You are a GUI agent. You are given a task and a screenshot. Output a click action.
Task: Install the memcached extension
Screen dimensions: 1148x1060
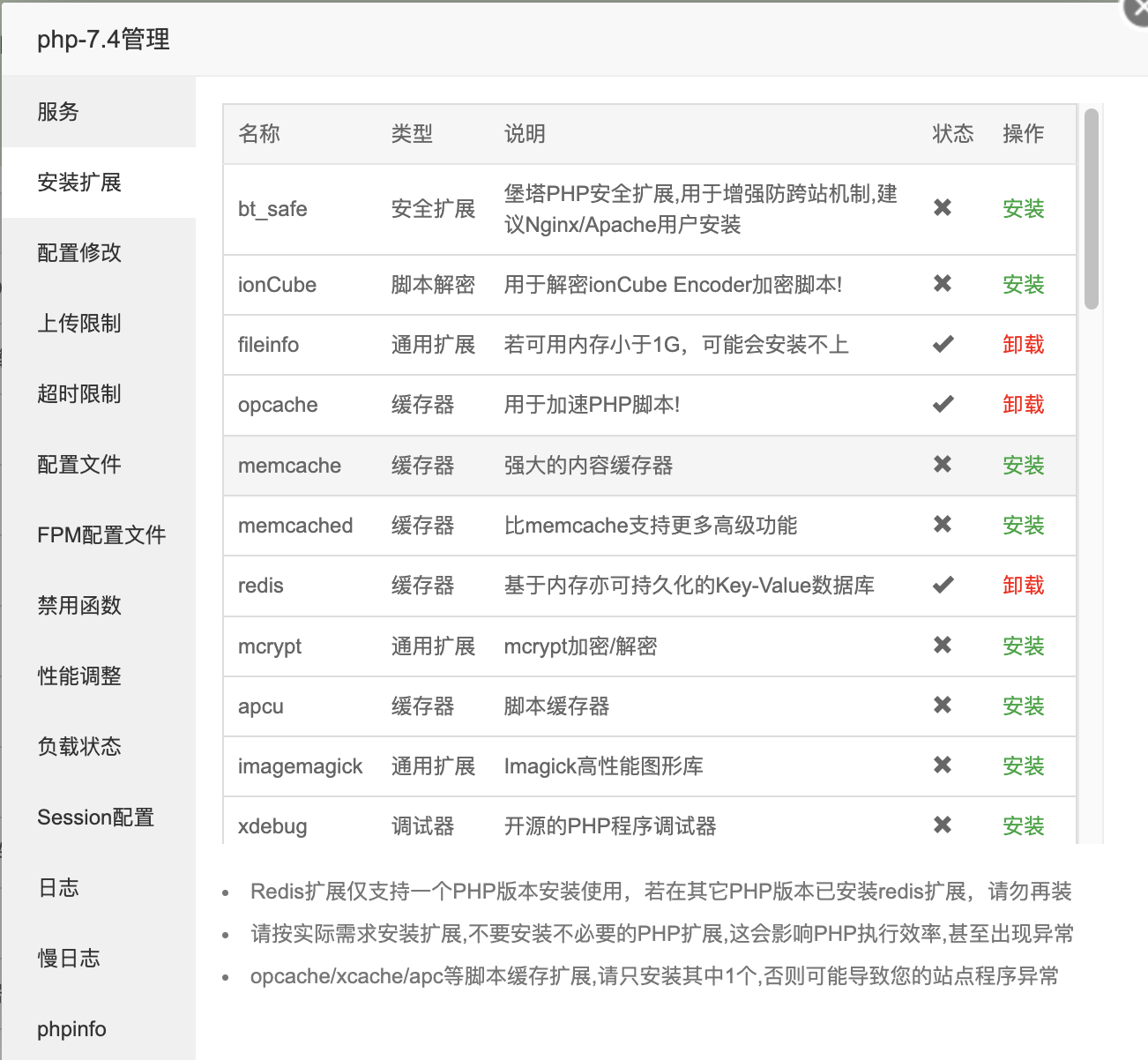click(1024, 525)
